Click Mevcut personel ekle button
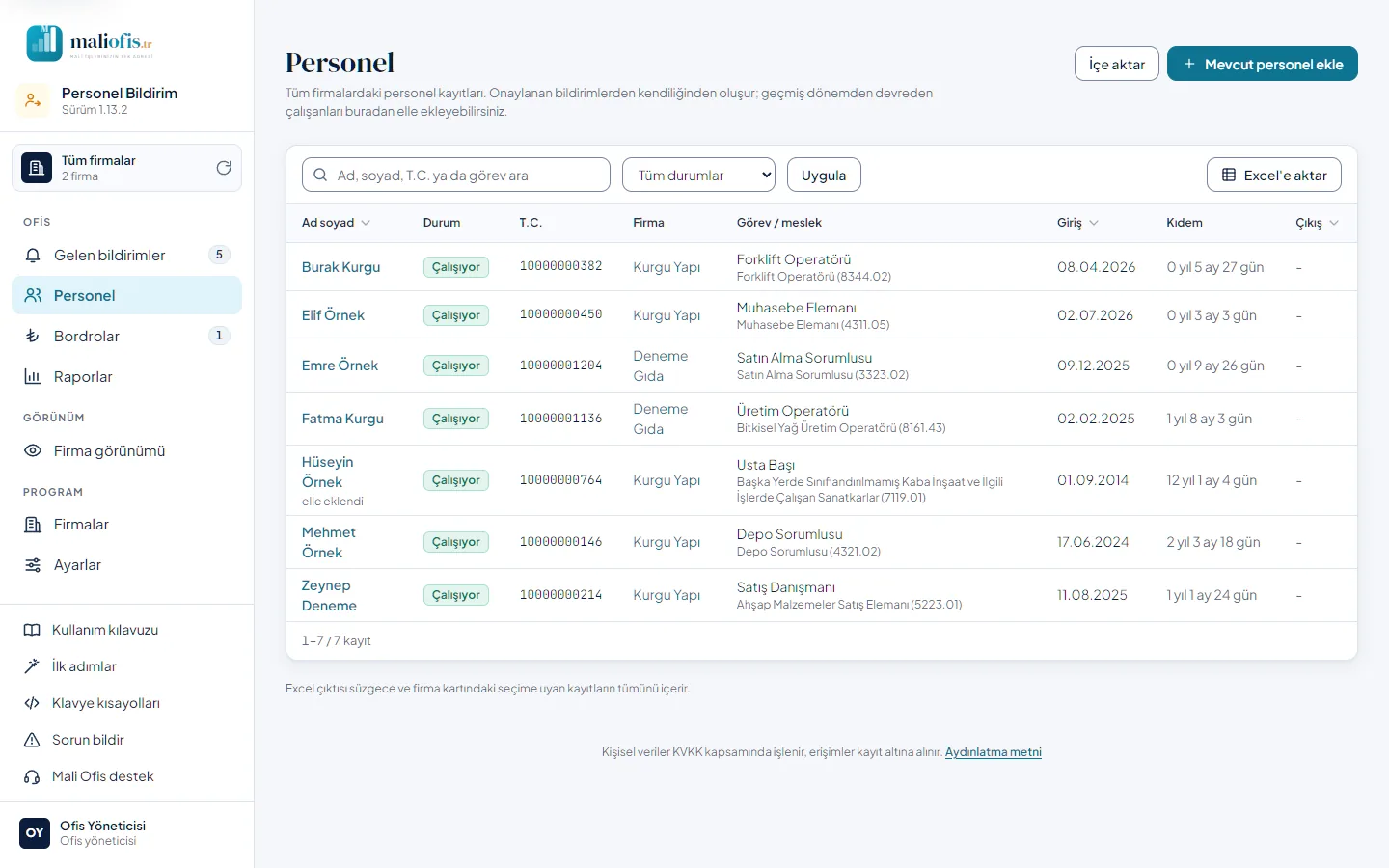 [x=1263, y=65]
